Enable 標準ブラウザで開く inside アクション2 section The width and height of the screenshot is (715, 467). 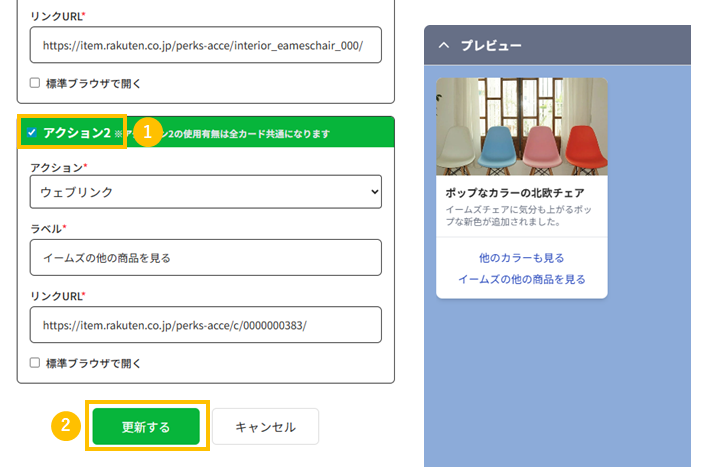35,363
